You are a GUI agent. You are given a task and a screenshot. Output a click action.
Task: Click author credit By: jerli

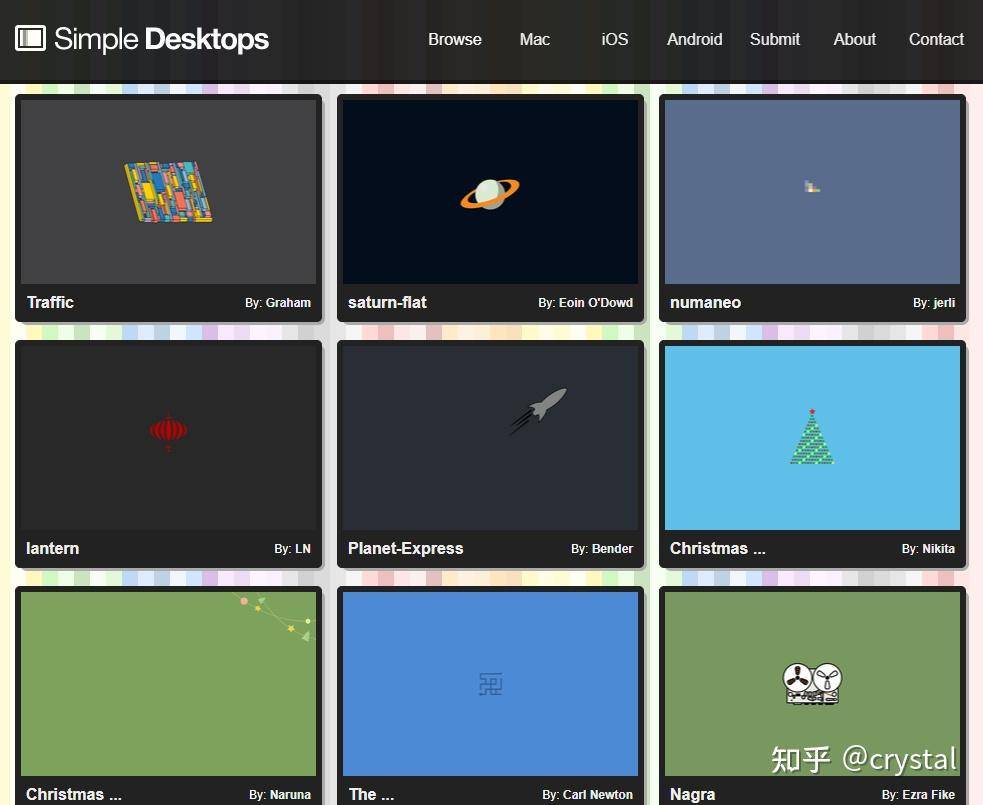tap(934, 303)
